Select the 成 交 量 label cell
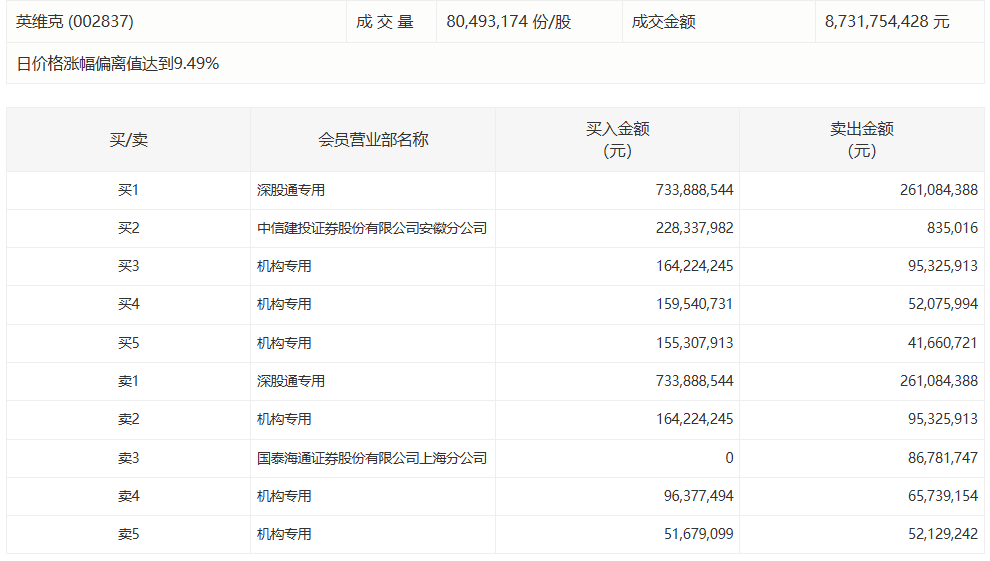 click(385, 21)
